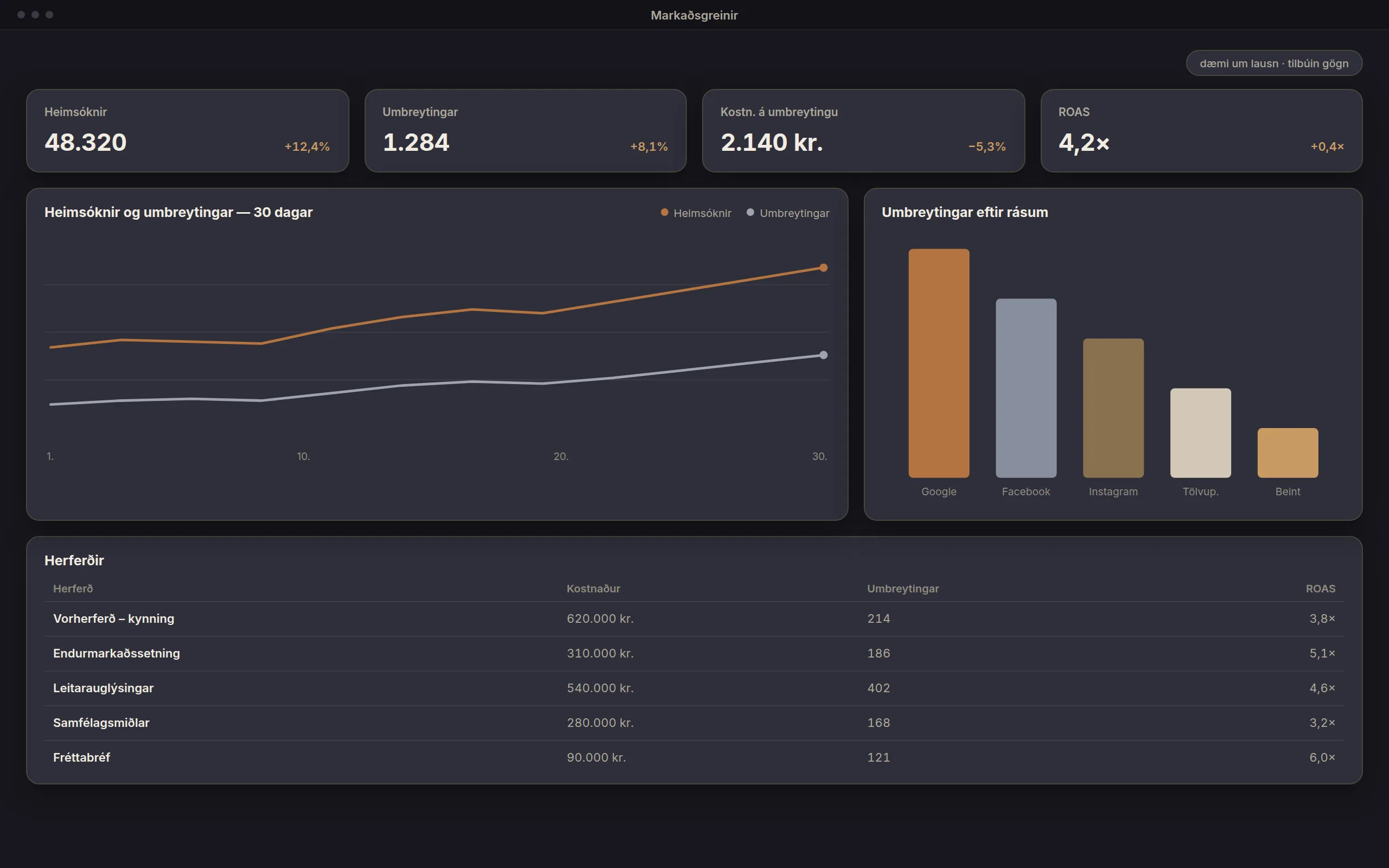Screen dimensions: 1389x868
Task: Select the Leitarauglýsingar campaign row
Action: (x=694, y=688)
